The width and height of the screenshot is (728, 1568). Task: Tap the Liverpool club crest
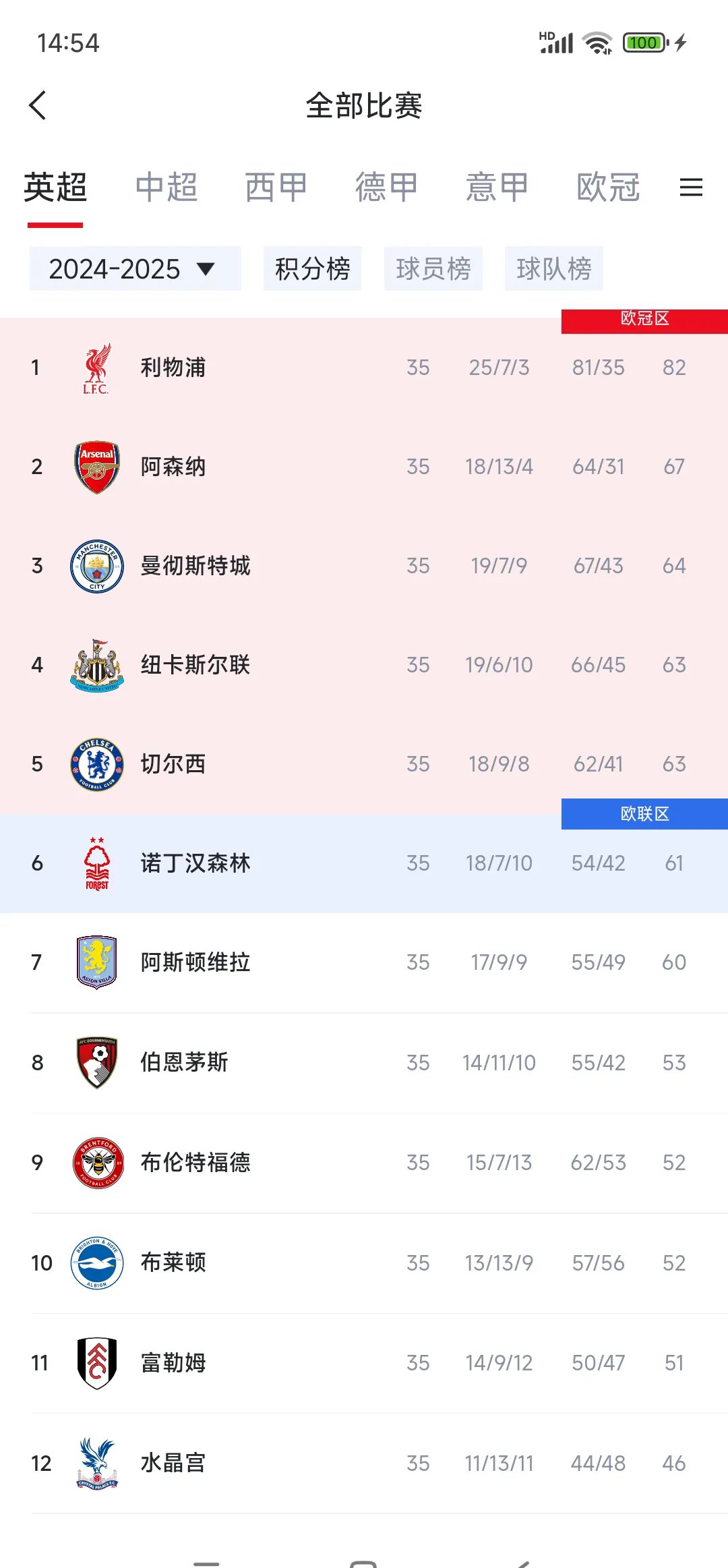pyautogui.click(x=96, y=367)
